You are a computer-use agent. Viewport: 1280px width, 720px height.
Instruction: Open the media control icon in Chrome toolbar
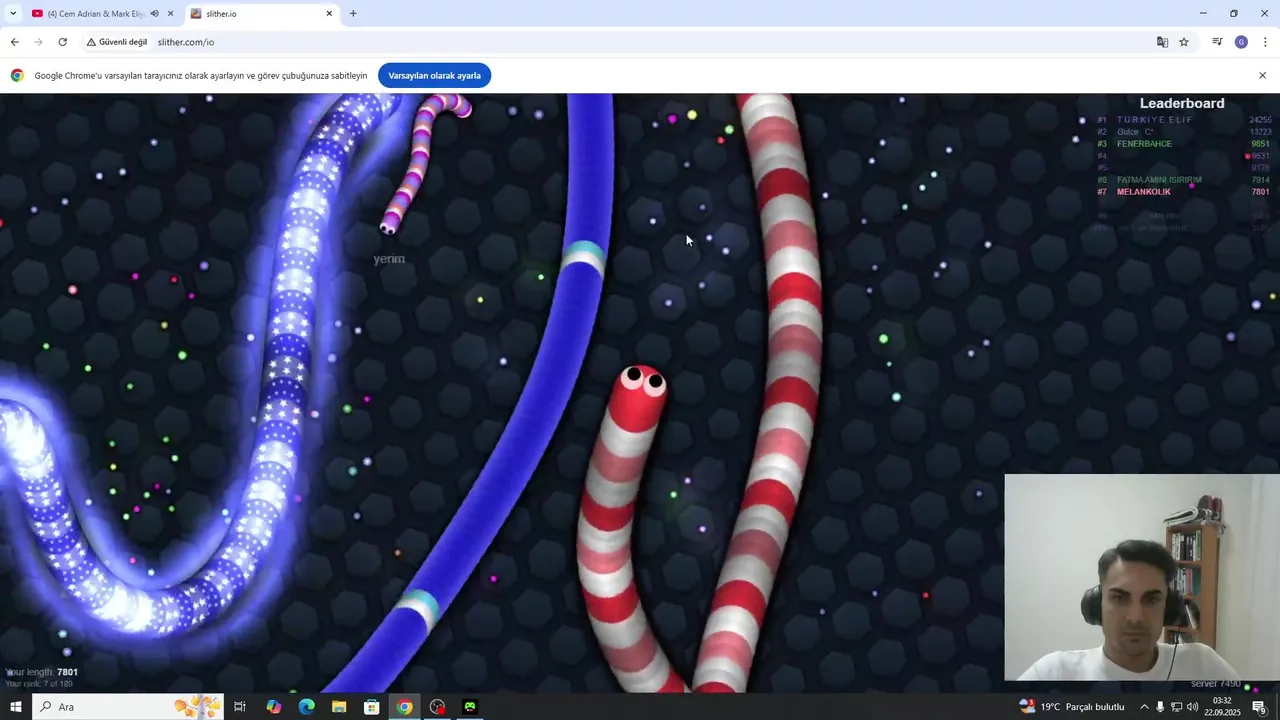[1217, 42]
